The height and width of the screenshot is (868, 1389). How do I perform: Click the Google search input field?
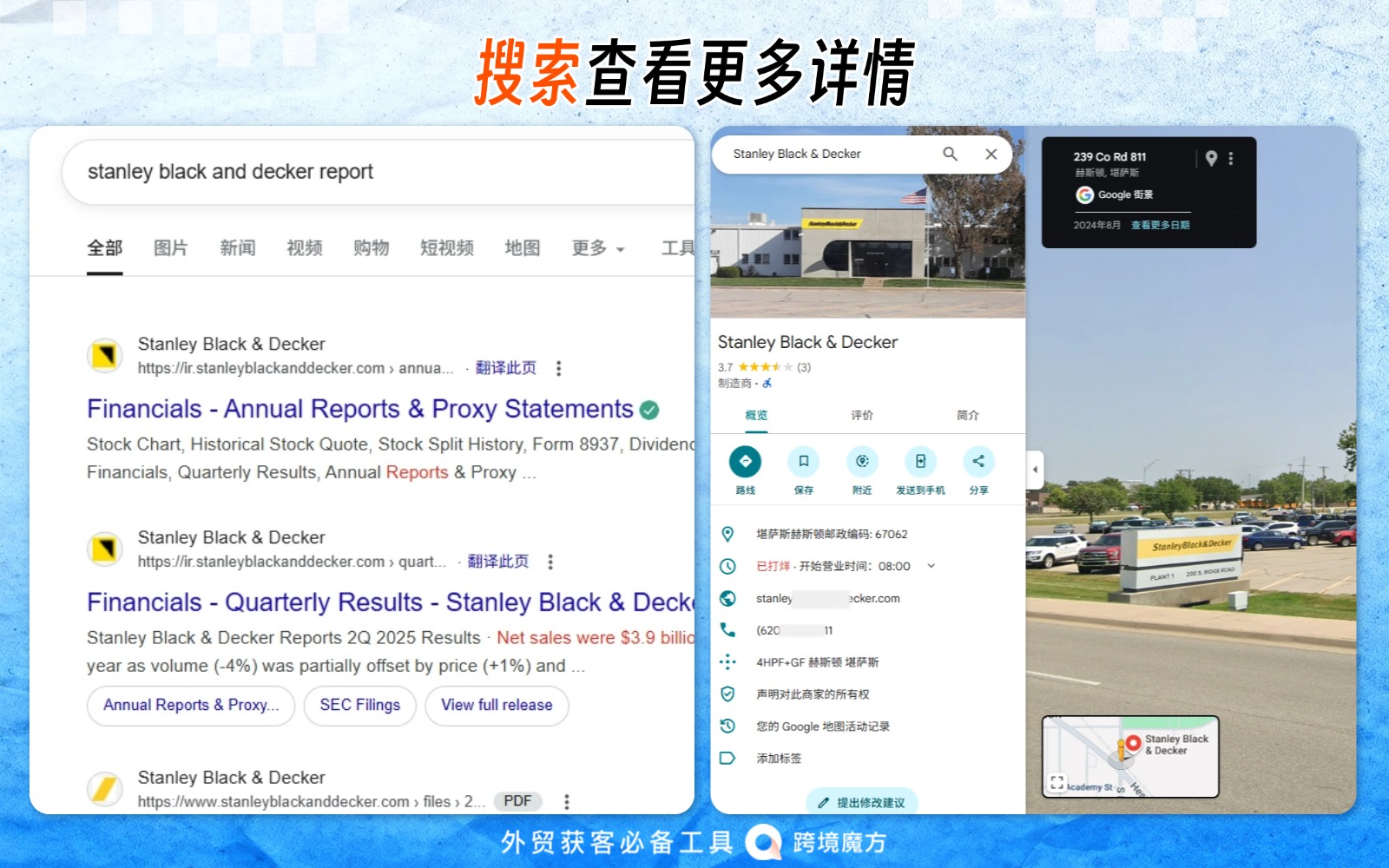(373, 172)
